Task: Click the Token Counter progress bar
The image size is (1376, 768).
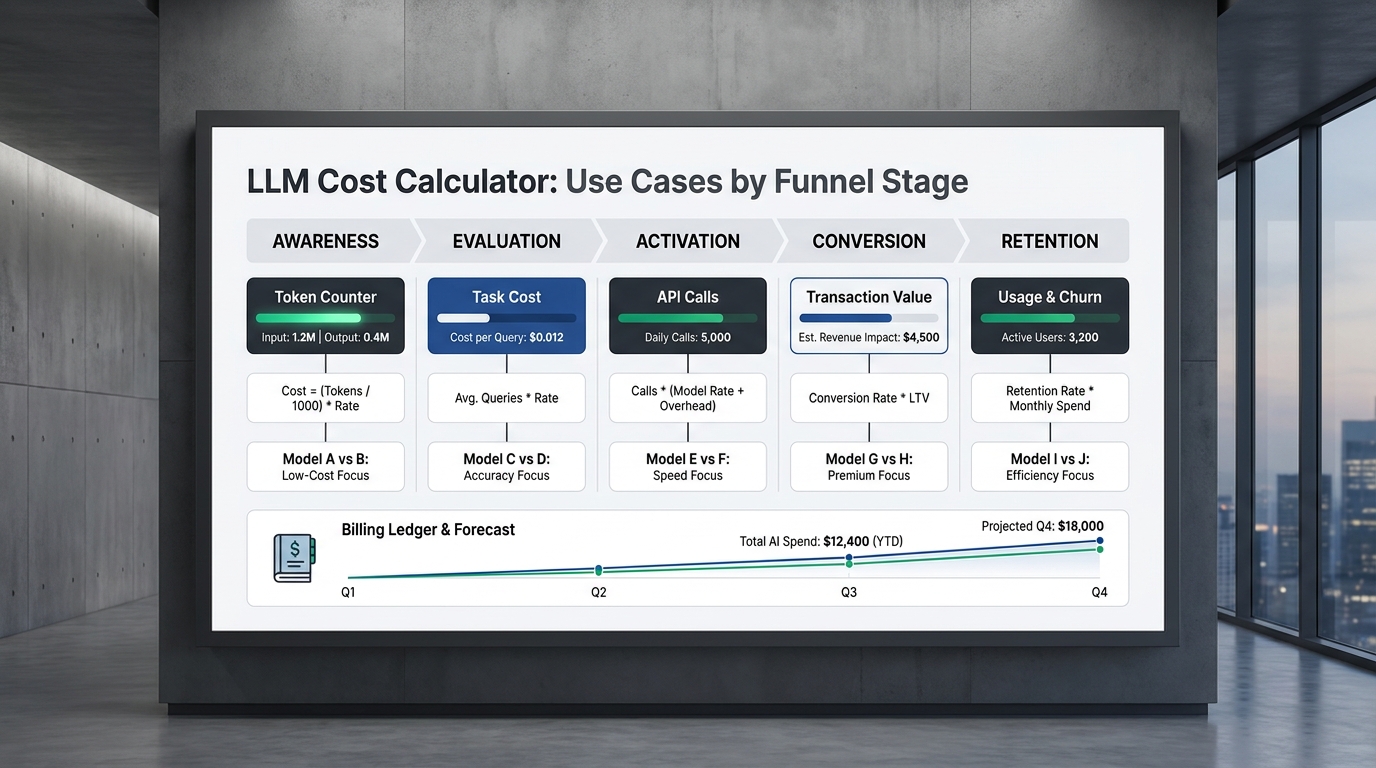Action: tap(326, 318)
